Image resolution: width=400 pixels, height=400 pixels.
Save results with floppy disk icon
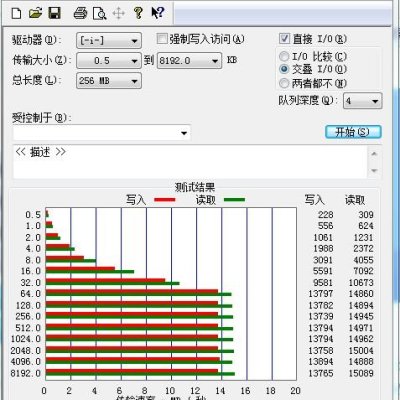tap(55, 13)
